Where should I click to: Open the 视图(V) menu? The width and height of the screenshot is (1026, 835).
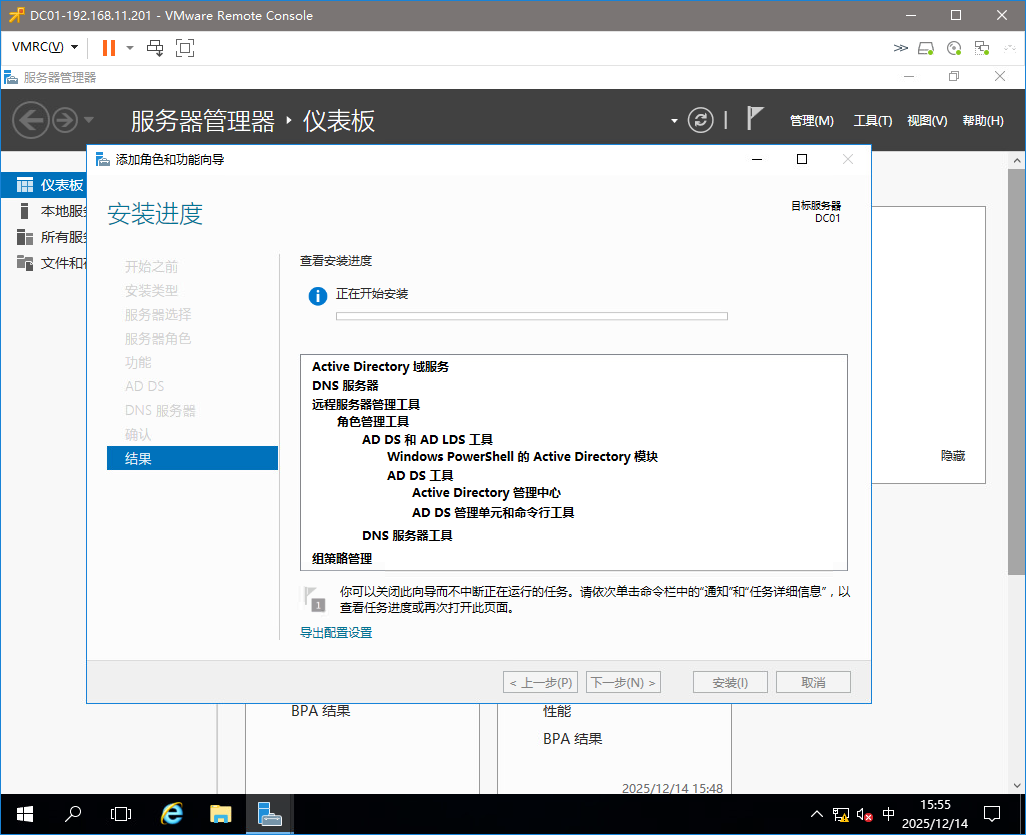click(x=927, y=121)
